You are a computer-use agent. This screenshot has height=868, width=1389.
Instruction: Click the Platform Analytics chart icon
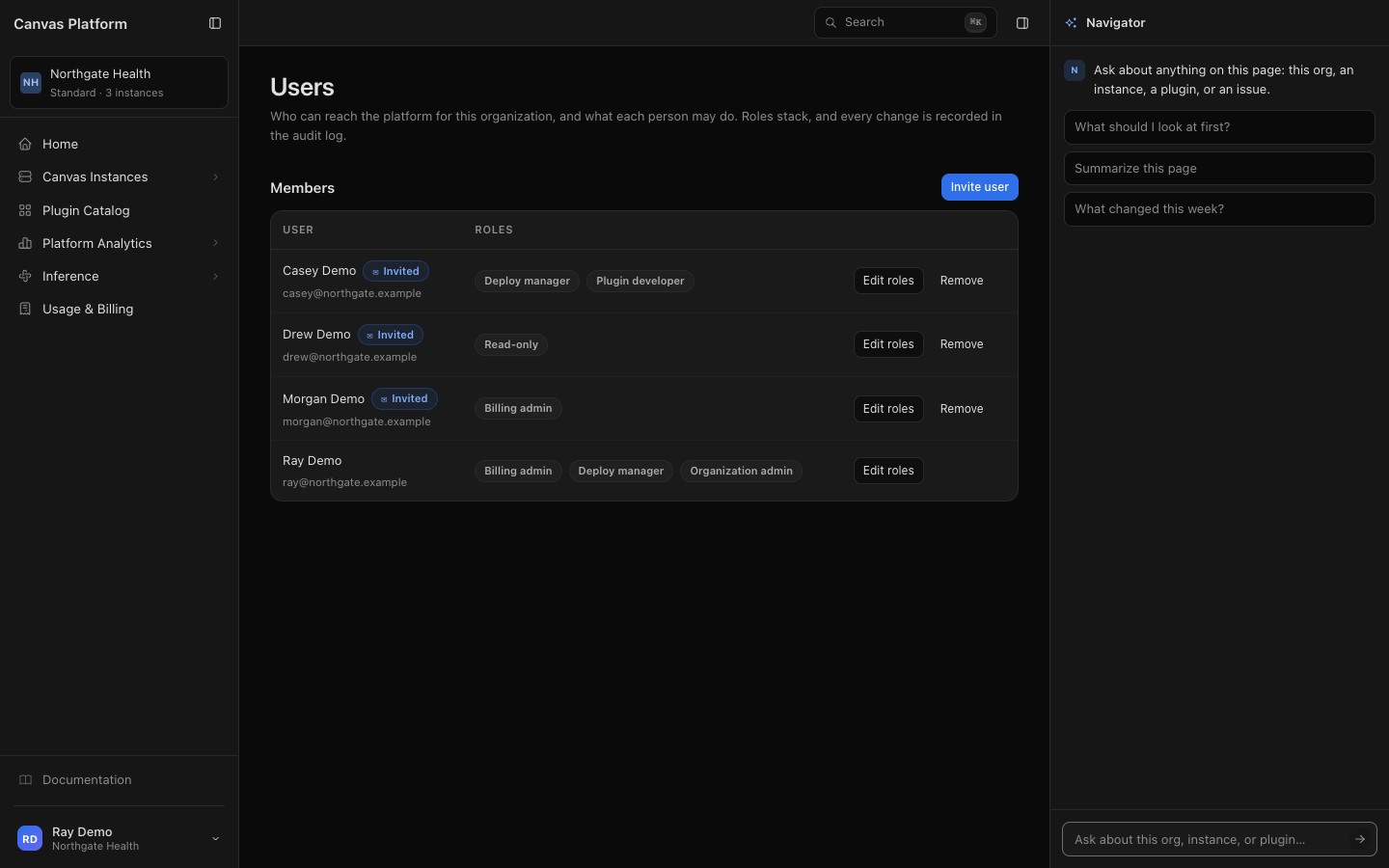coord(25,243)
